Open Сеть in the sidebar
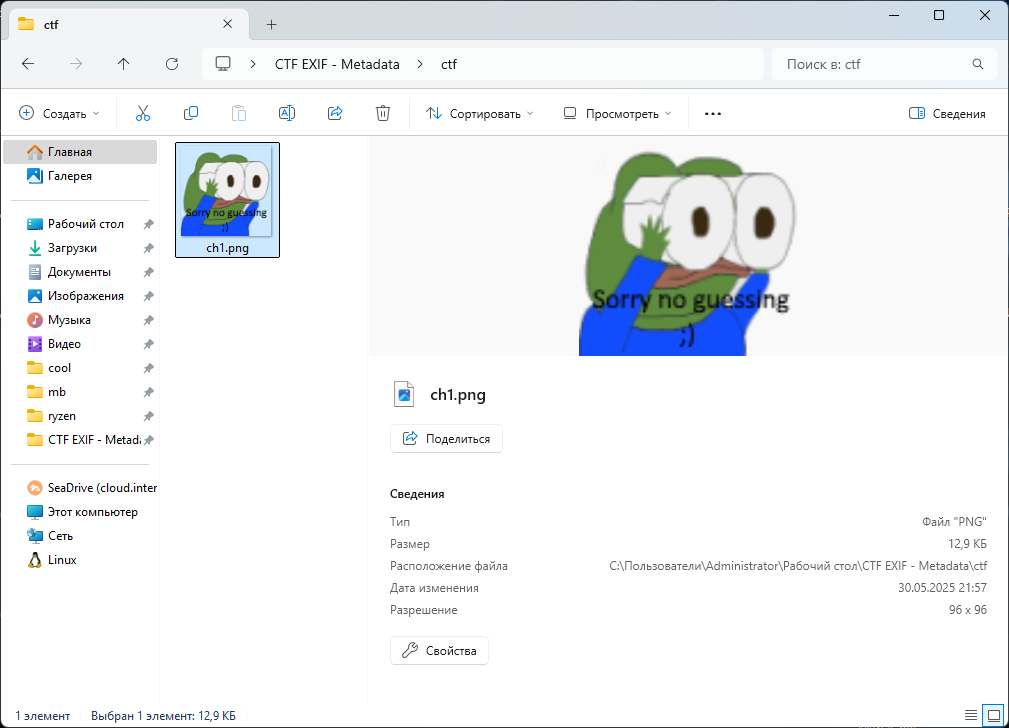The width and height of the screenshot is (1009, 728). (80, 536)
